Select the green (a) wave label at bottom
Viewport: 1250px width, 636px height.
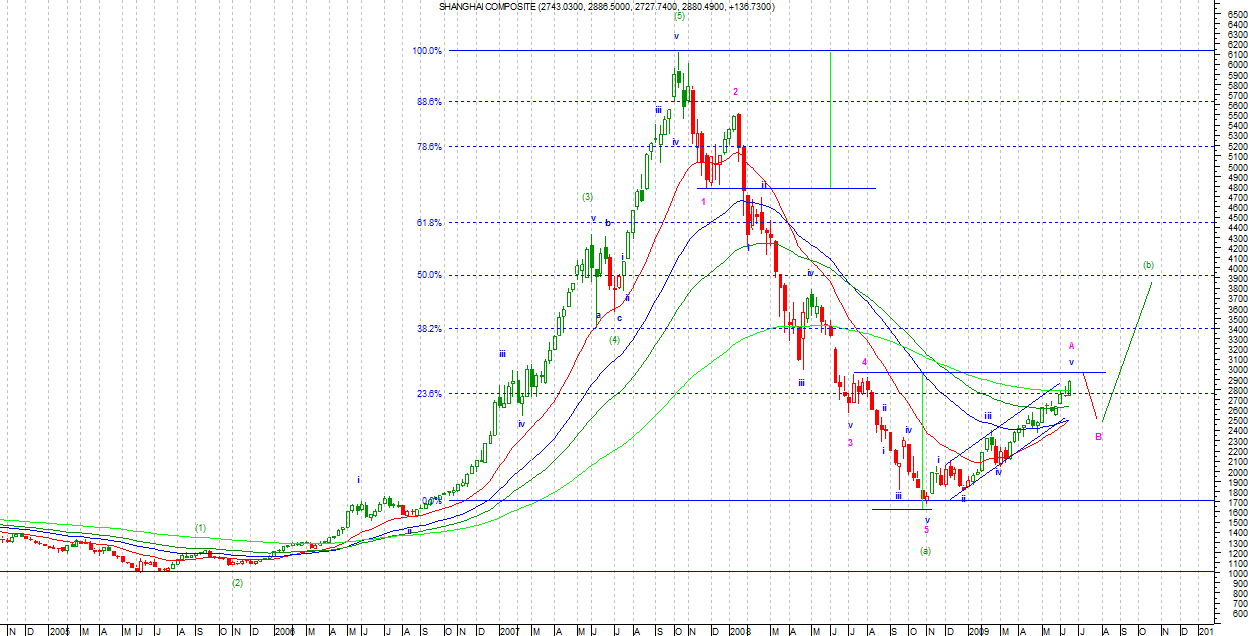coord(925,551)
